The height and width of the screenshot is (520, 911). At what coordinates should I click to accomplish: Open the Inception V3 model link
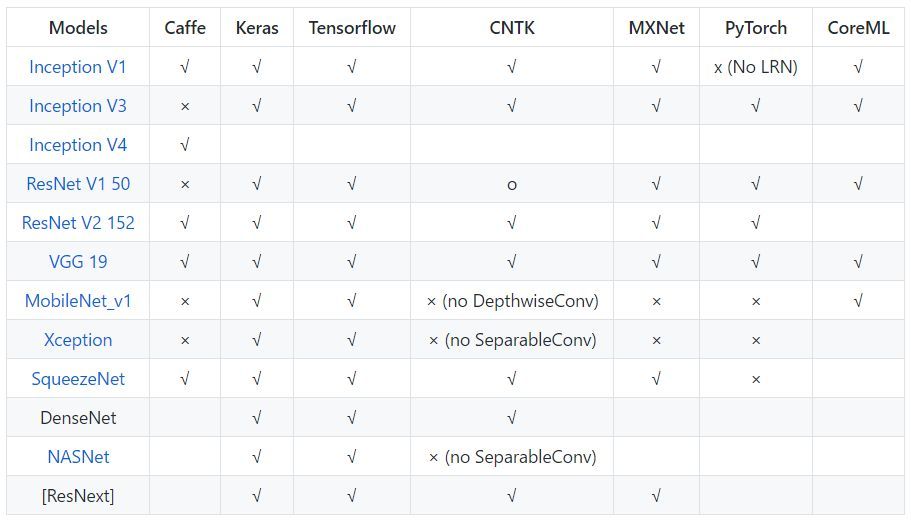click(78, 106)
